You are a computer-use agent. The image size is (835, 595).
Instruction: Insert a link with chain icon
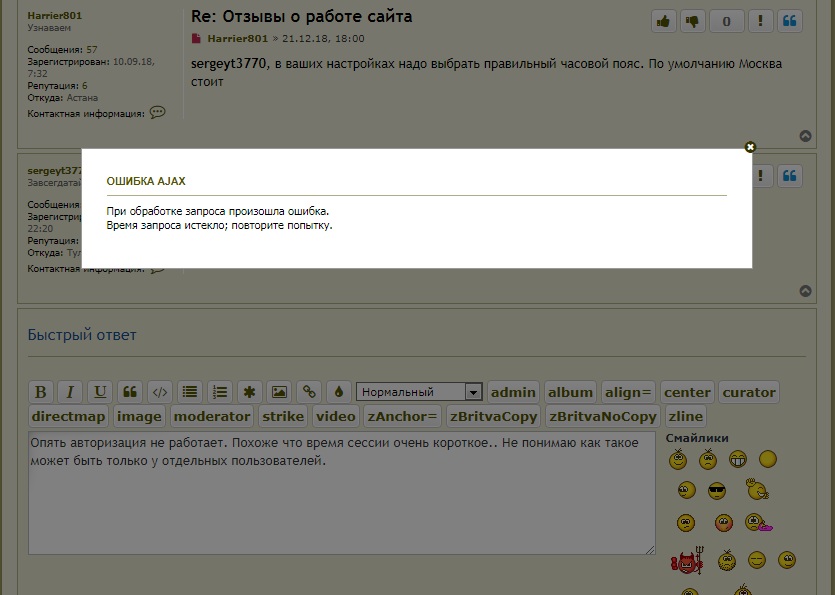coord(309,392)
